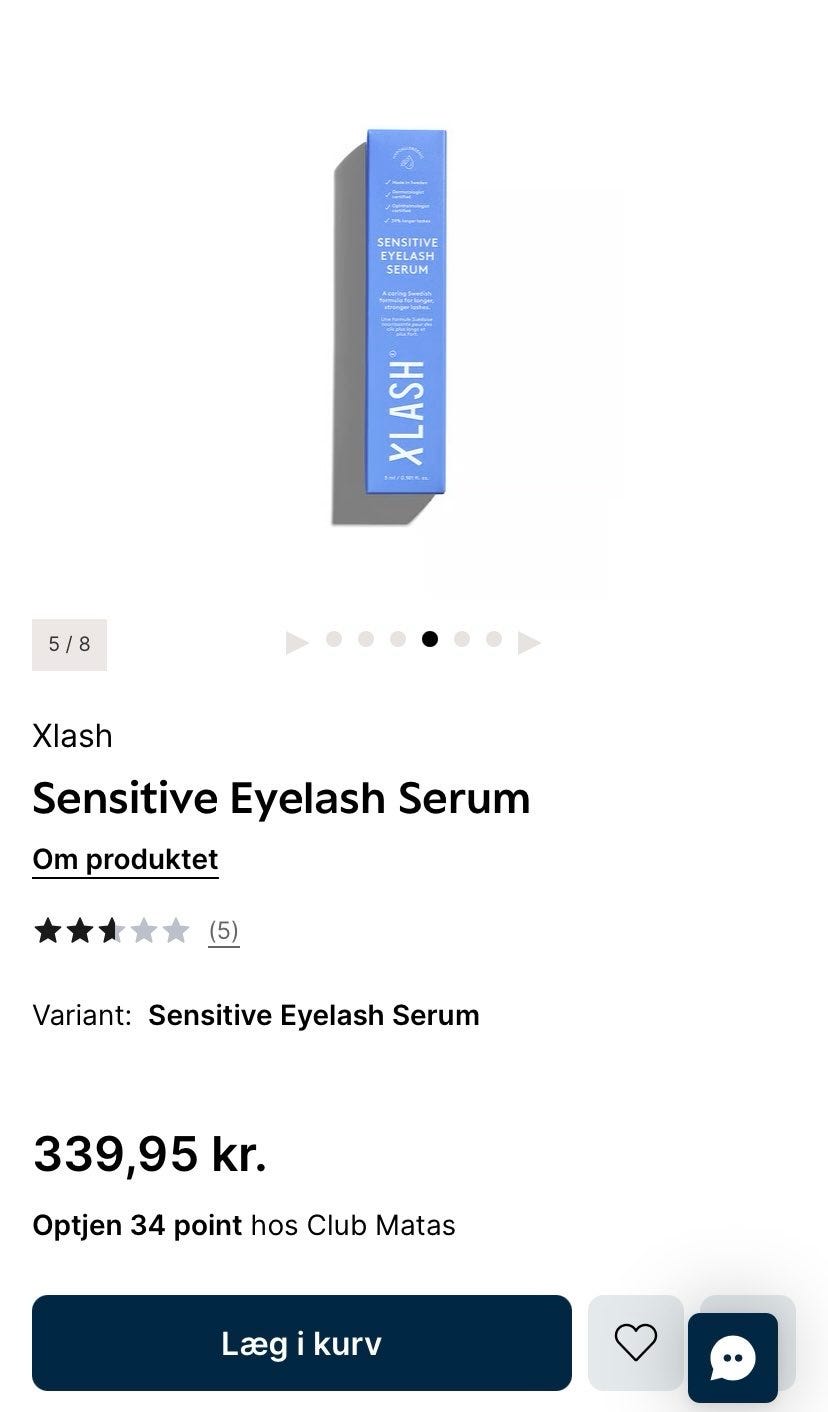Select the Sensitive Eyelash Serum variant label
This screenshot has width=828, height=1412.
click(314, 1015)
